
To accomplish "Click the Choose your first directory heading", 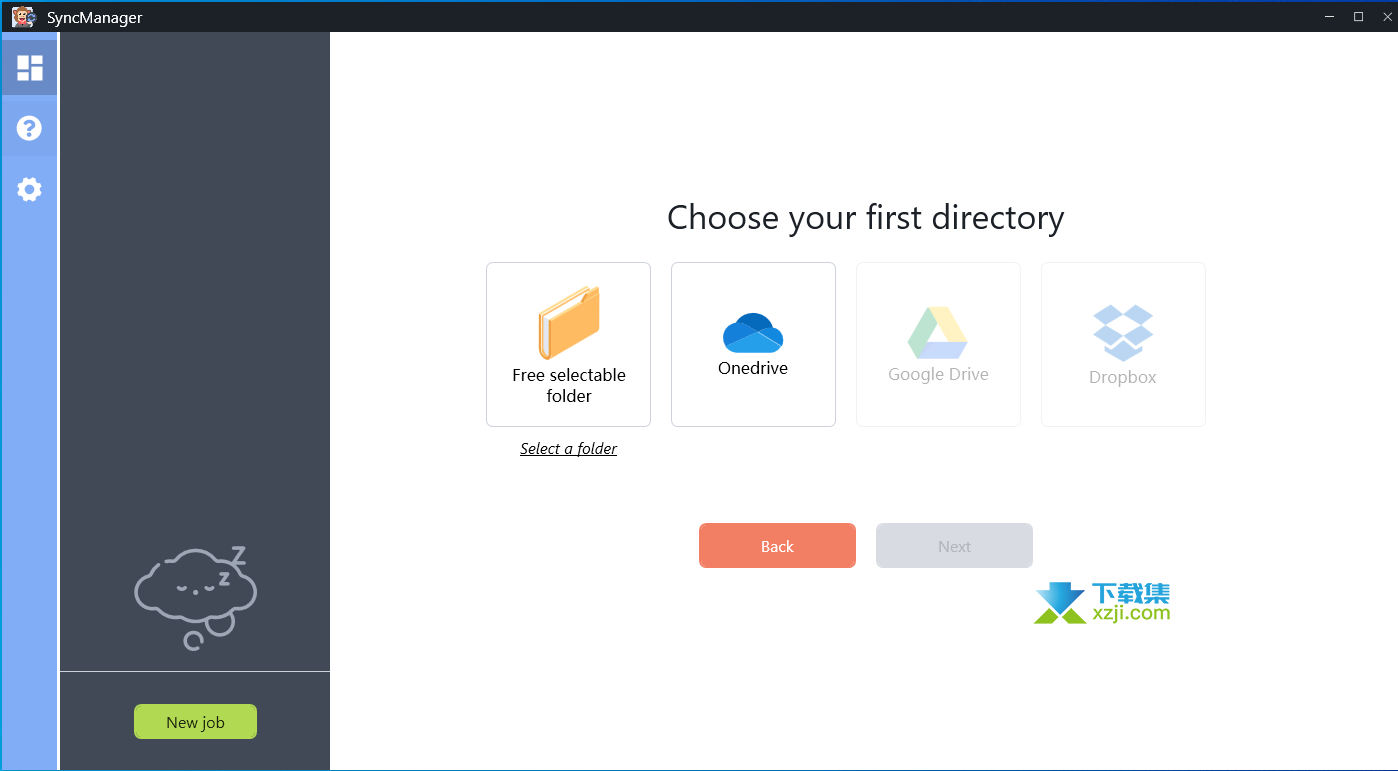I will pos(865,218).
